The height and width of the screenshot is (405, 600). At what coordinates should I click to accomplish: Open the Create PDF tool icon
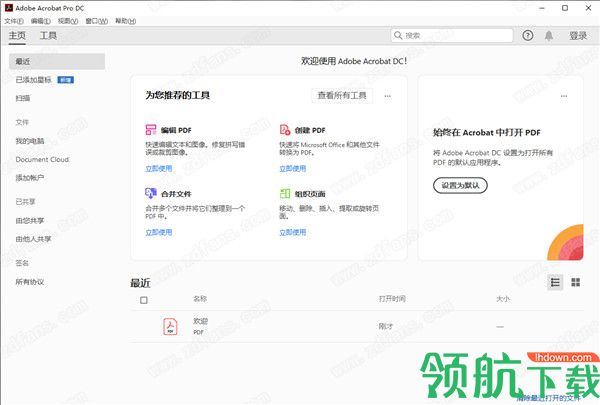click(x=285, y=129)
